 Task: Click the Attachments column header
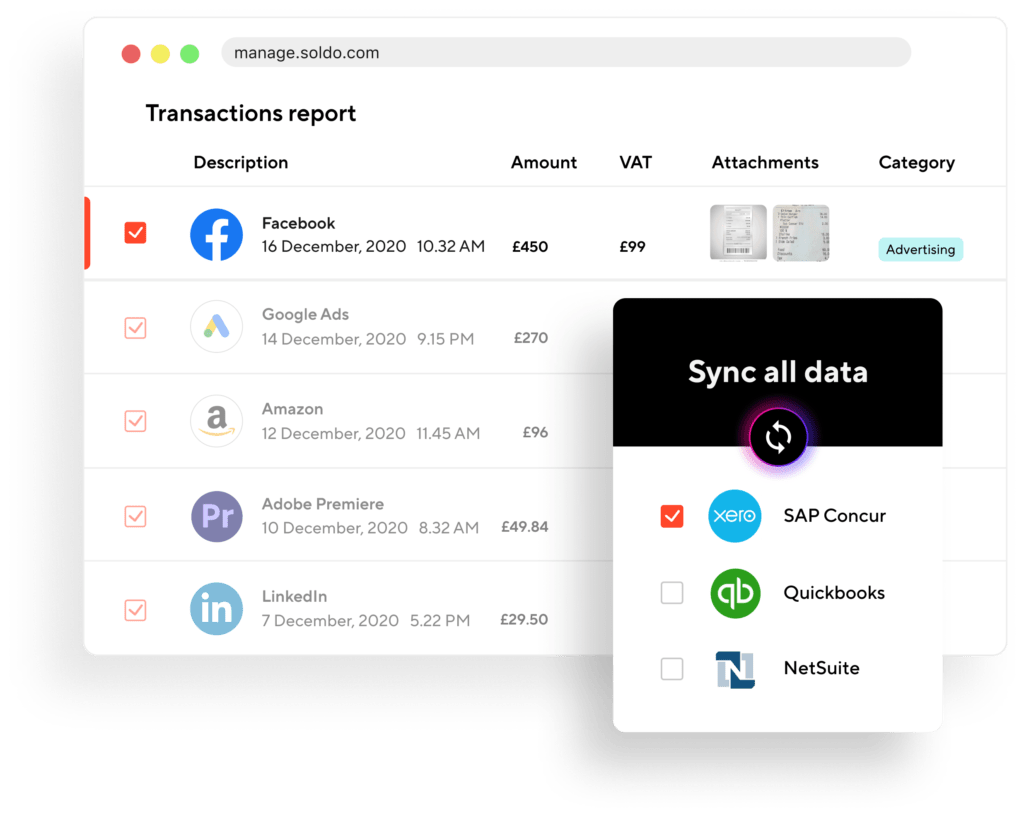[x=765, y=163]
